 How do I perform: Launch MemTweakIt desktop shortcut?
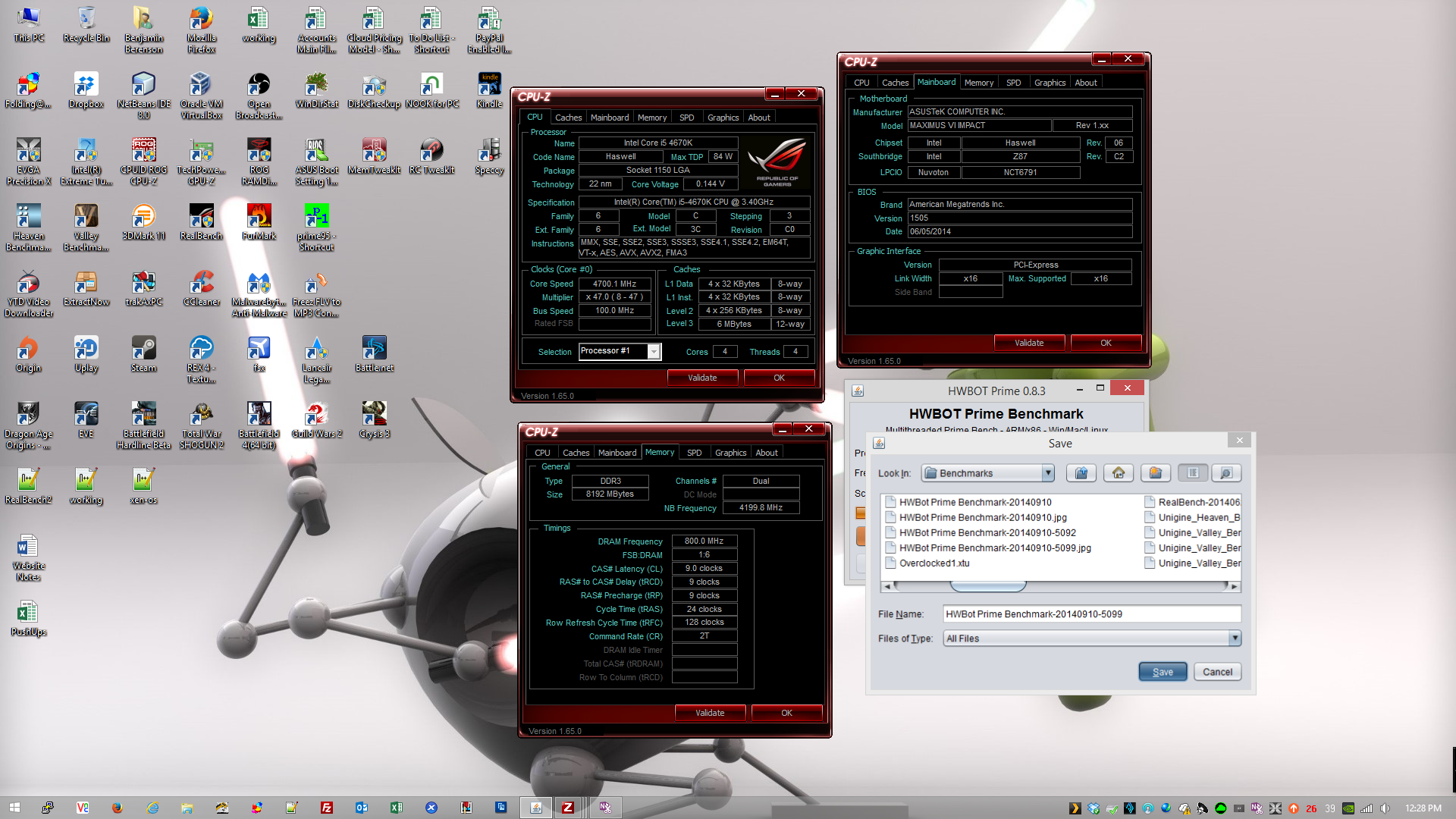[374, 157]
